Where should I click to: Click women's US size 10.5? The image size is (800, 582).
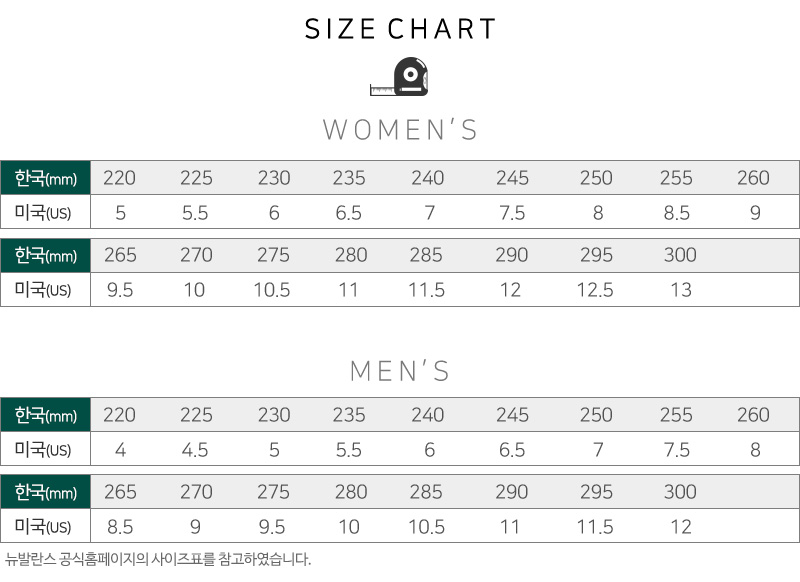coord(272,290)
